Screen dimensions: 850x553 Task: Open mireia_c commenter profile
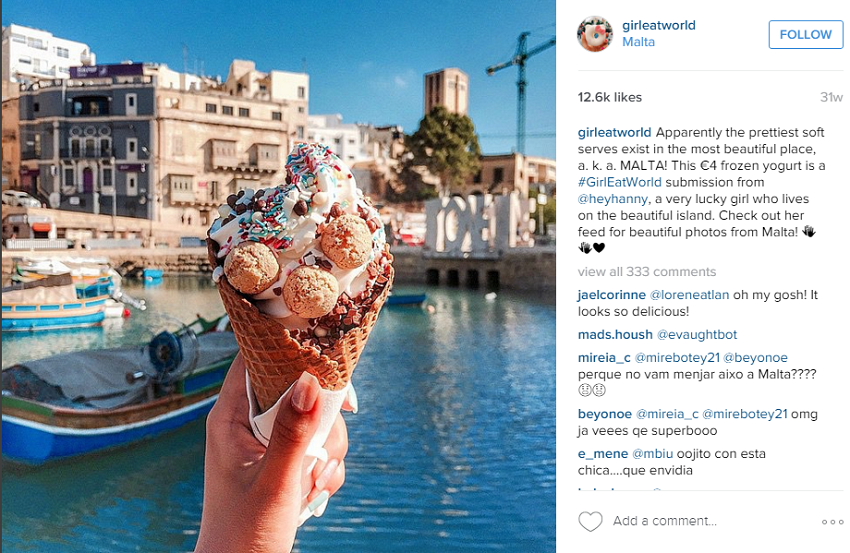point(604,358)
